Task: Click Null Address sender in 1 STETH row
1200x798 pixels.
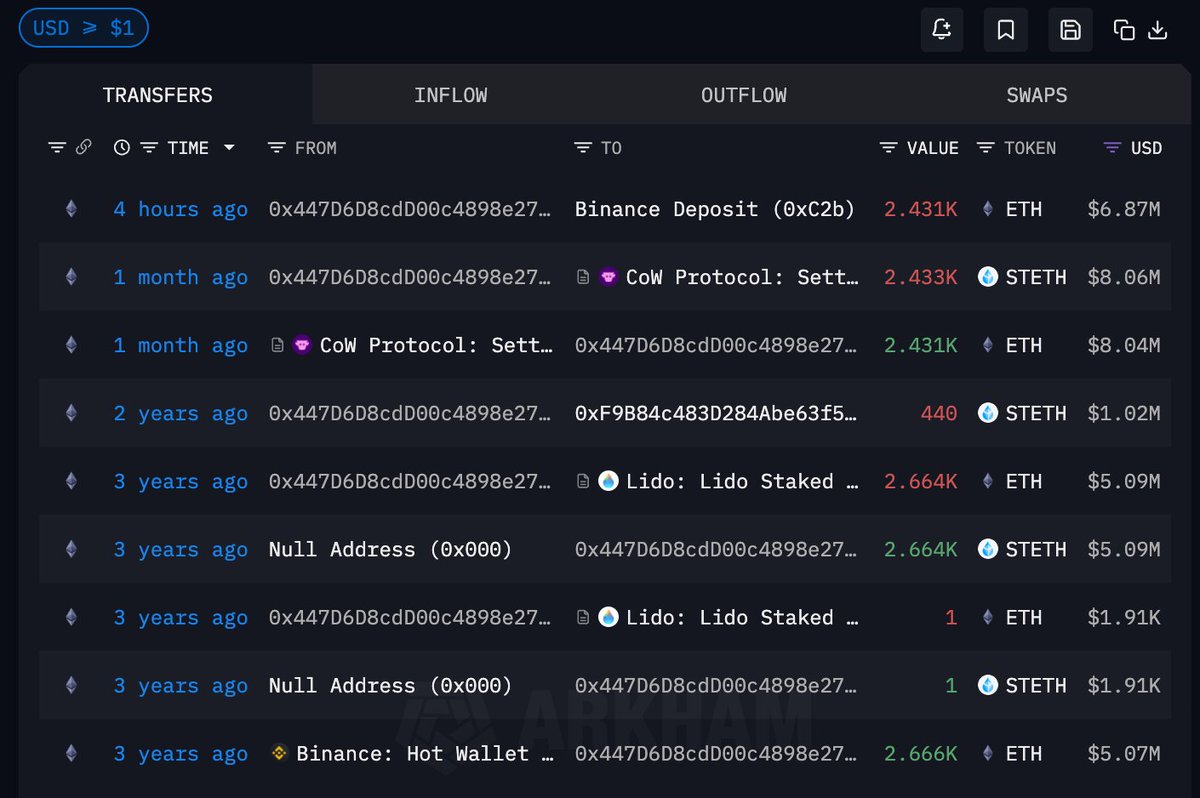Action: click(390, 686)
